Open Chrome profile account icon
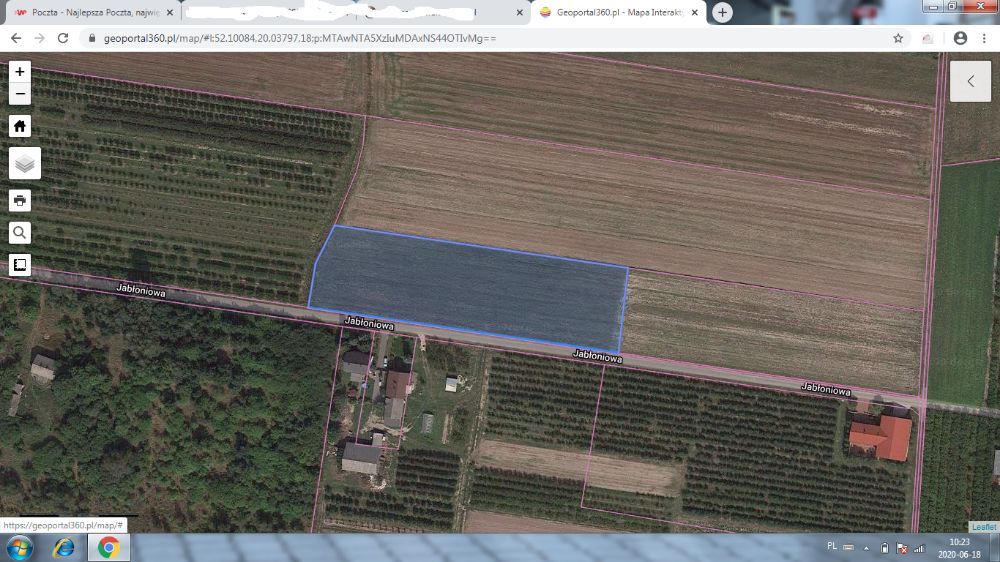The height and width of the screenshot is (562, 1000). click(x=960, y=38)
